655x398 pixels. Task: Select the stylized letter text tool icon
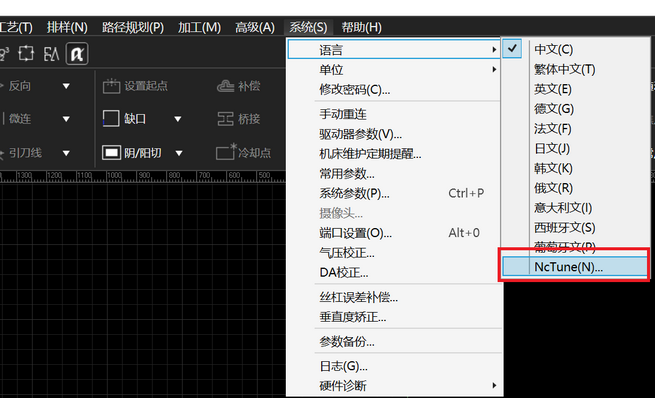(x=77, y=54)
